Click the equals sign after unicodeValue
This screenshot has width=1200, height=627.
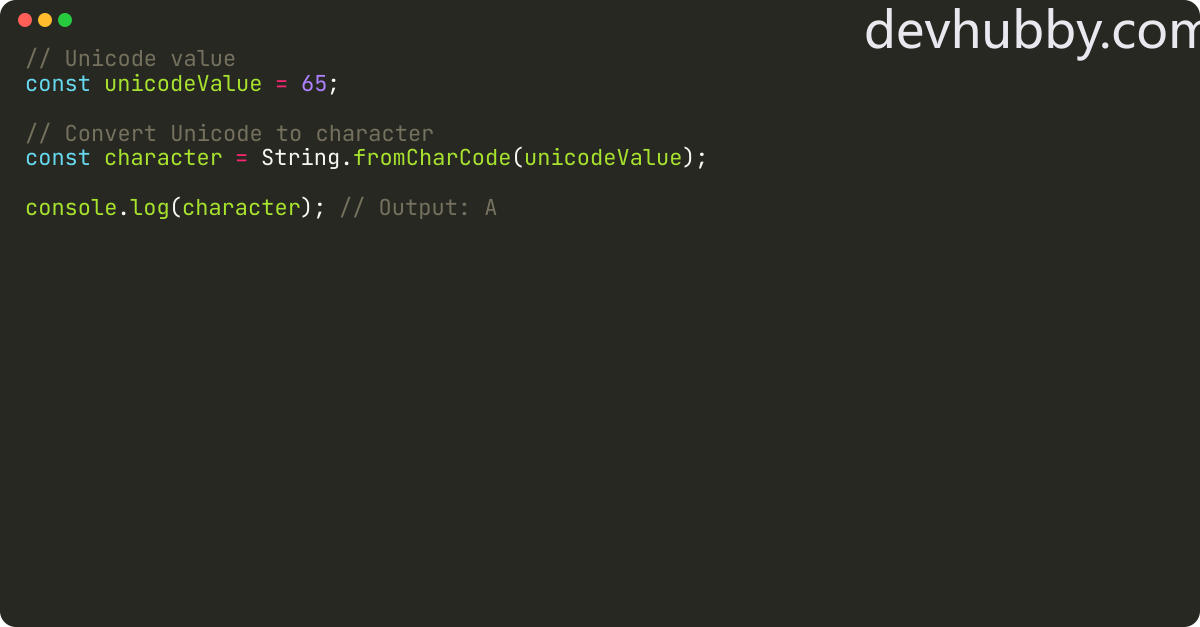tap(281, 85)
